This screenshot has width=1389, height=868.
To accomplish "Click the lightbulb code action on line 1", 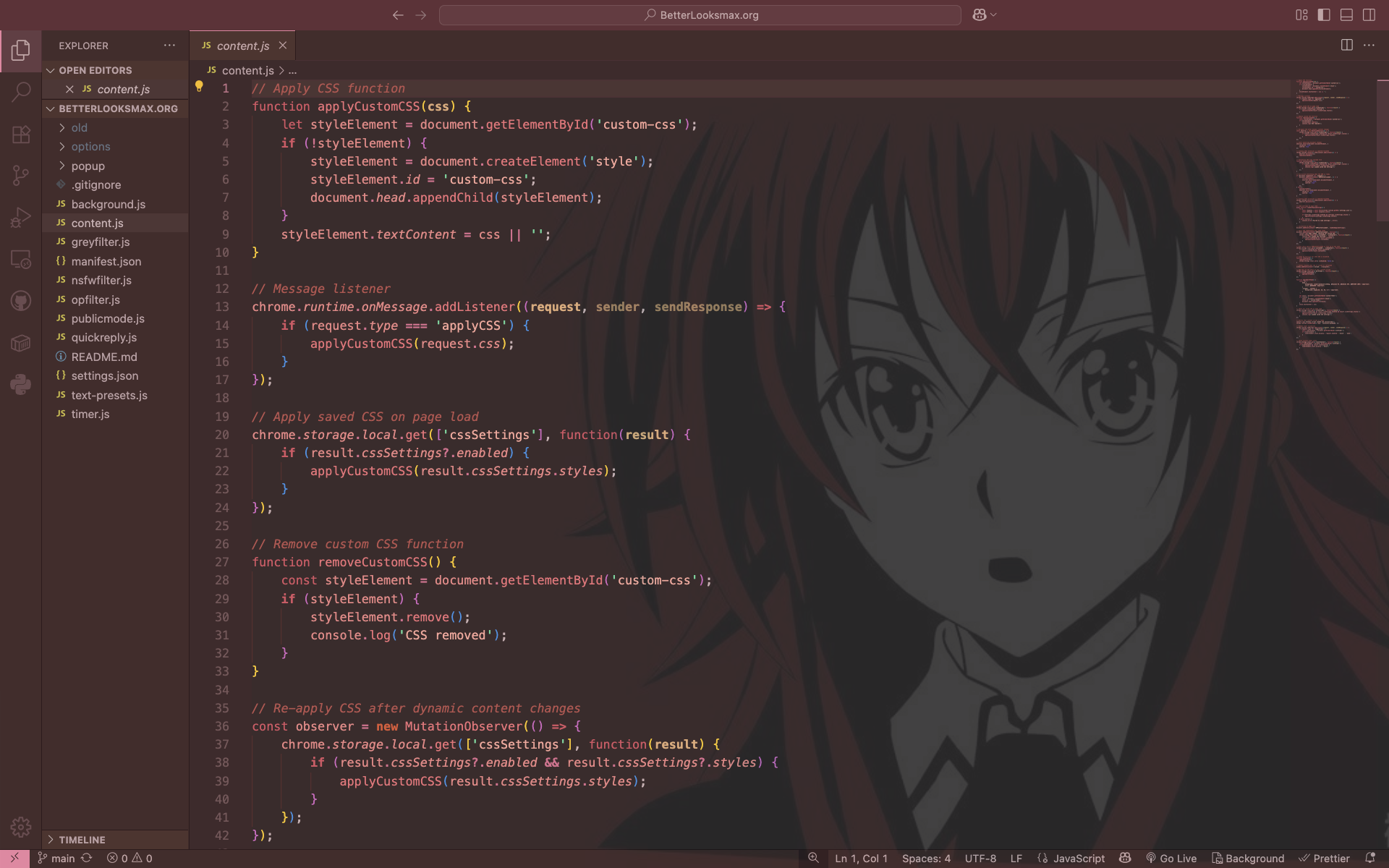I will (x=199, y=87).
